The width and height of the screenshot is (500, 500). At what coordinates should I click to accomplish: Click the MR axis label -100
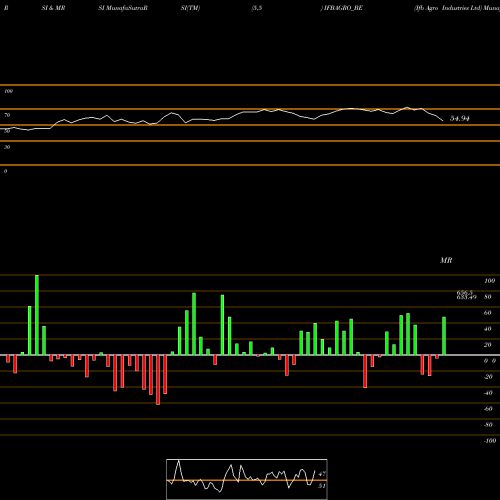pyautogui.click(x=490, y=441)
